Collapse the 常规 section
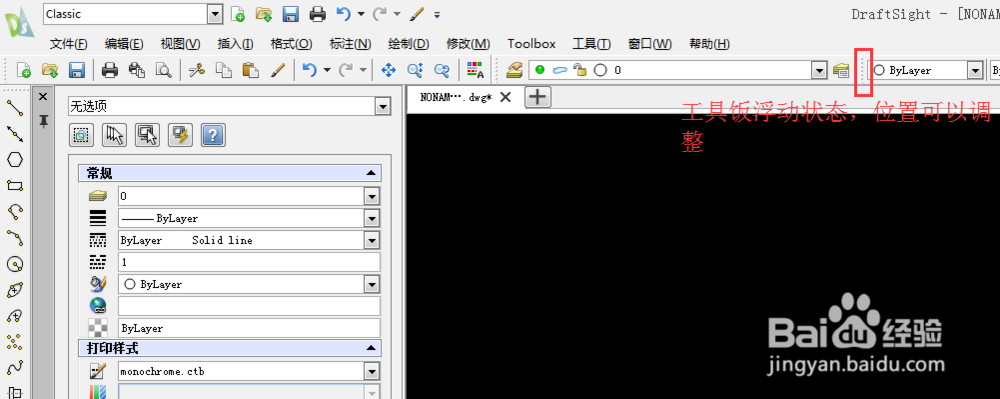Screen dimensions: 1000x399 [371, 173]
